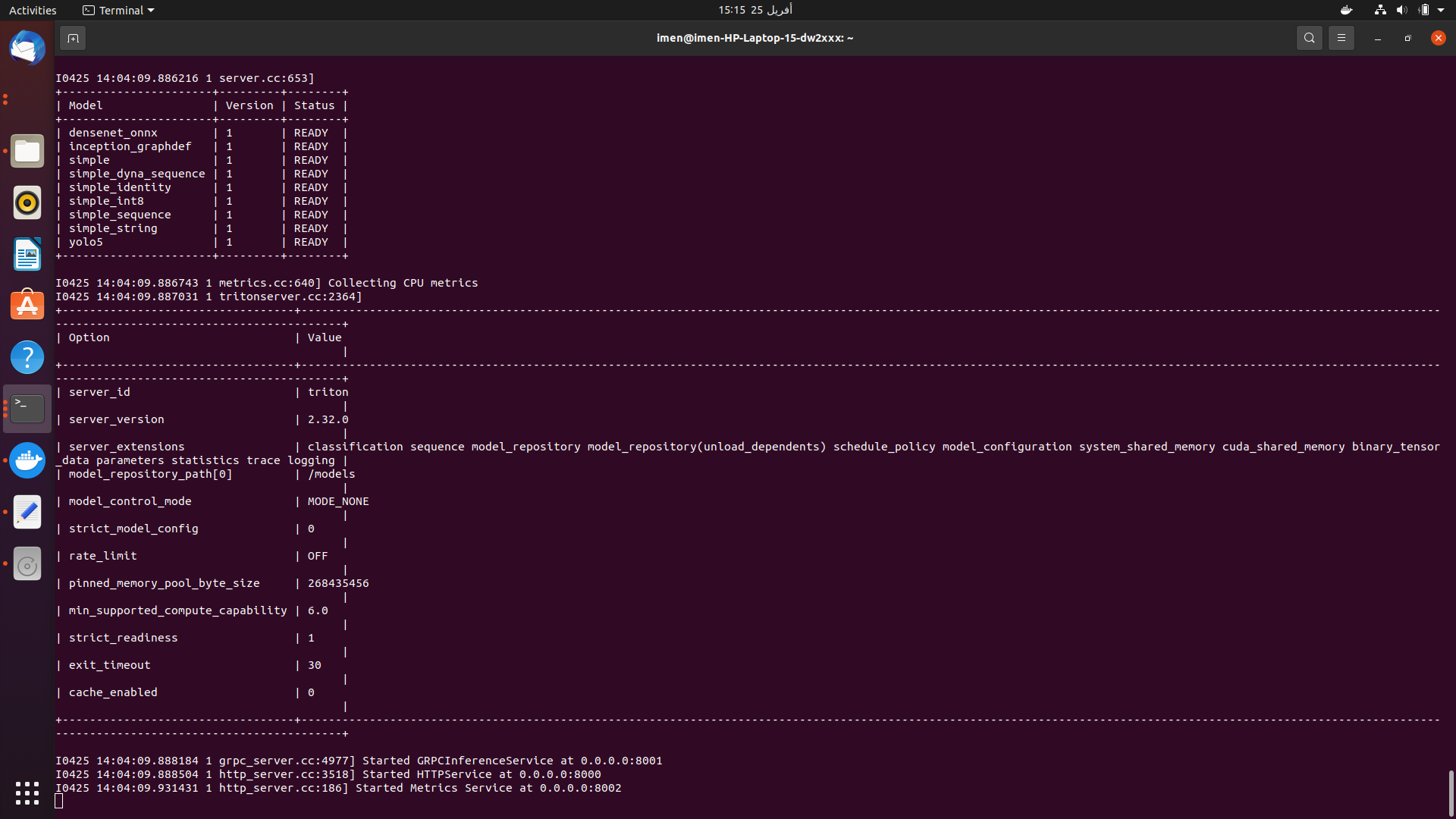Expand the system status menu chevron
Viewport: 1456px width, 819px height.
pos(1442,10)
